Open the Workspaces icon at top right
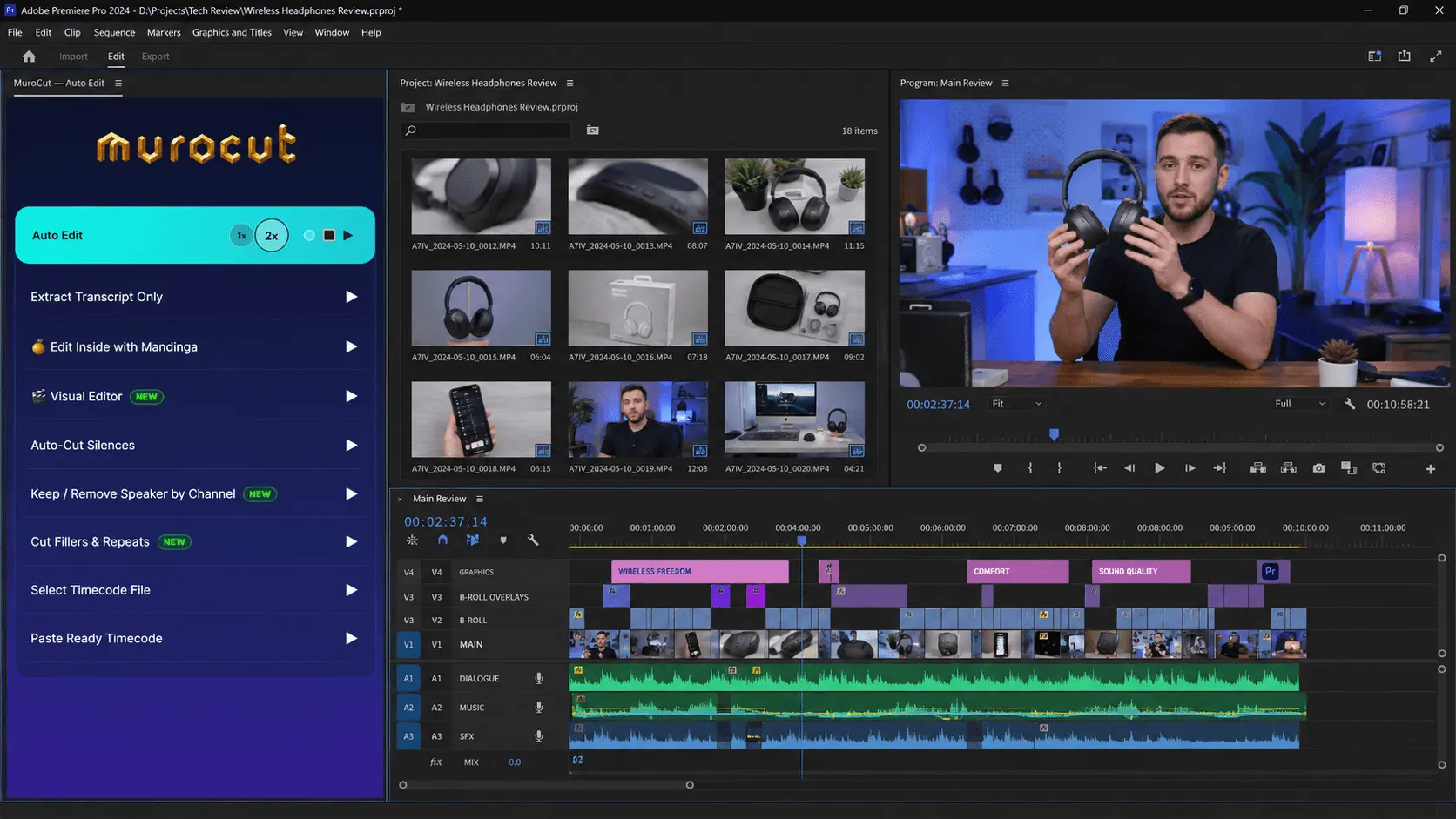Screen dimensions: 1456x819 (1374, 57)
